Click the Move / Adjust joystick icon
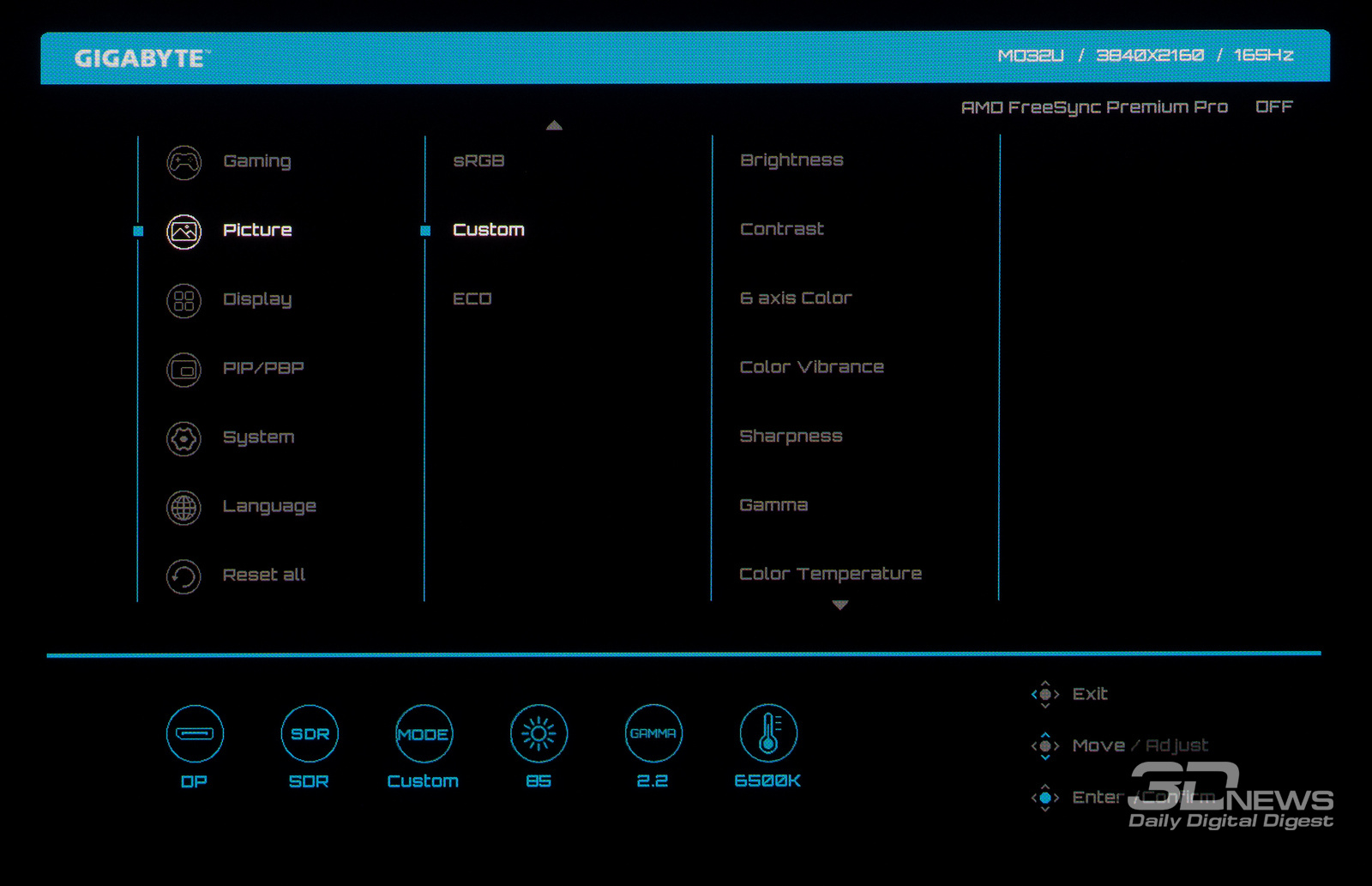This screenshot has width=1372, height=886. tap(1045, 746)
